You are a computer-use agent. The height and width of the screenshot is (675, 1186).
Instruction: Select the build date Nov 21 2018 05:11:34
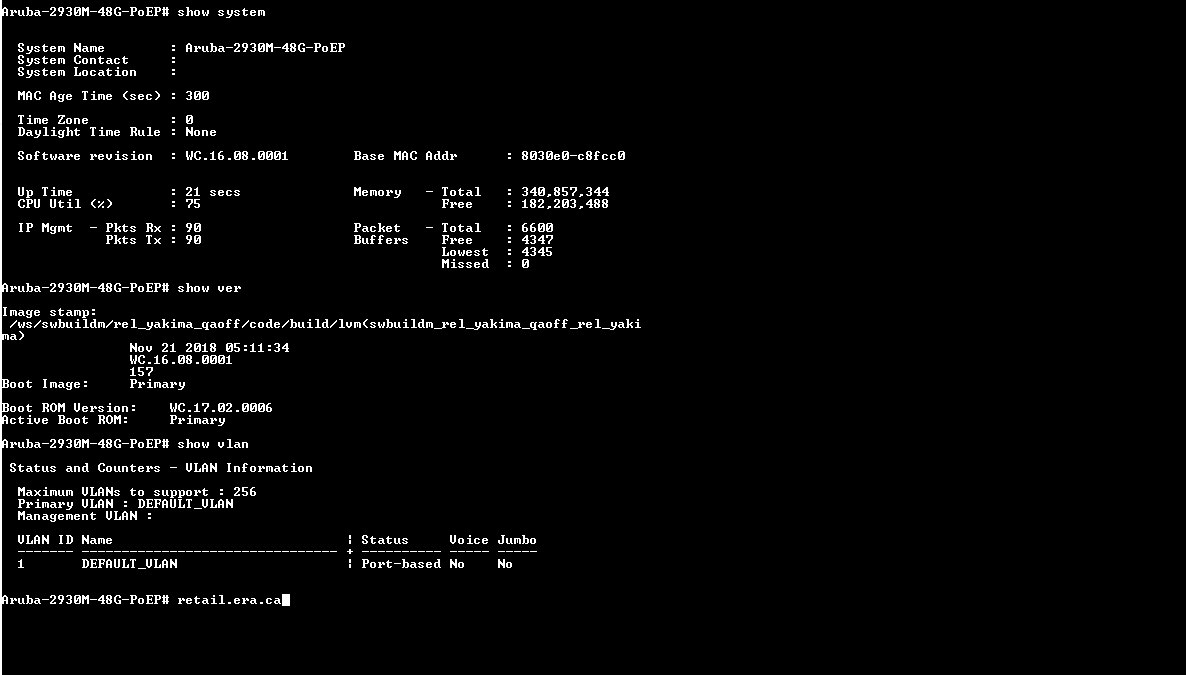tap(209, 348)
